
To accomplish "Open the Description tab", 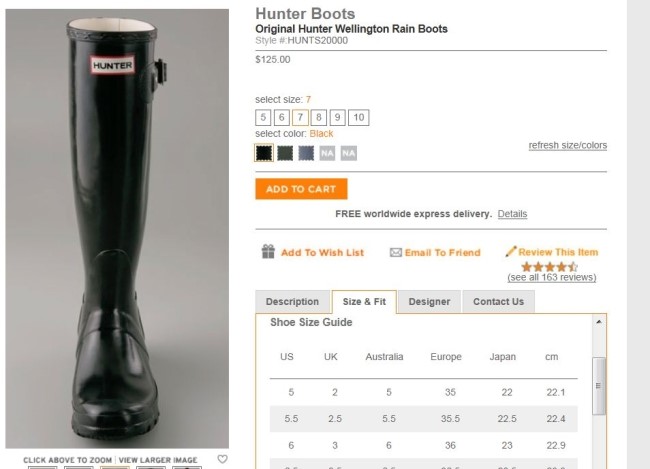I will [x=292, y=301].
